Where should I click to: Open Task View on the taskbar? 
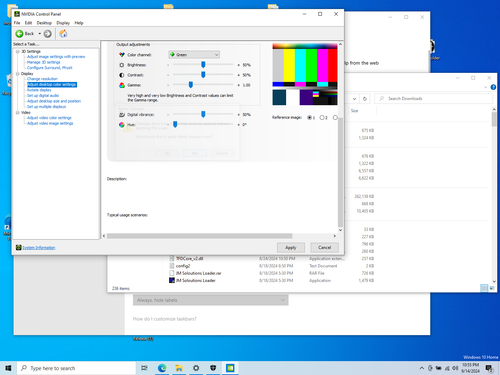point(144,368)
